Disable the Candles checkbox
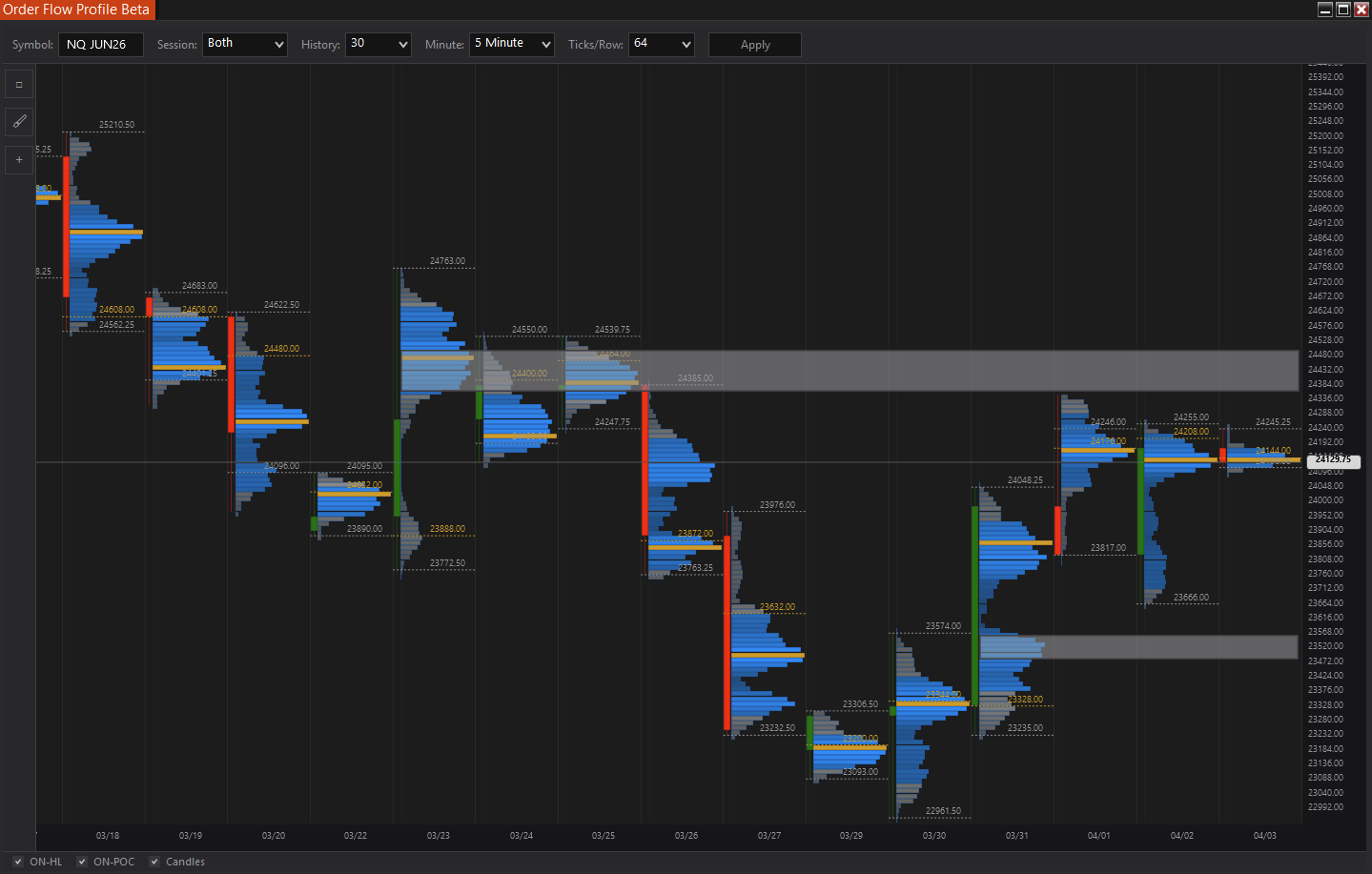The image size is (1372, 874). tap(154, 862)
